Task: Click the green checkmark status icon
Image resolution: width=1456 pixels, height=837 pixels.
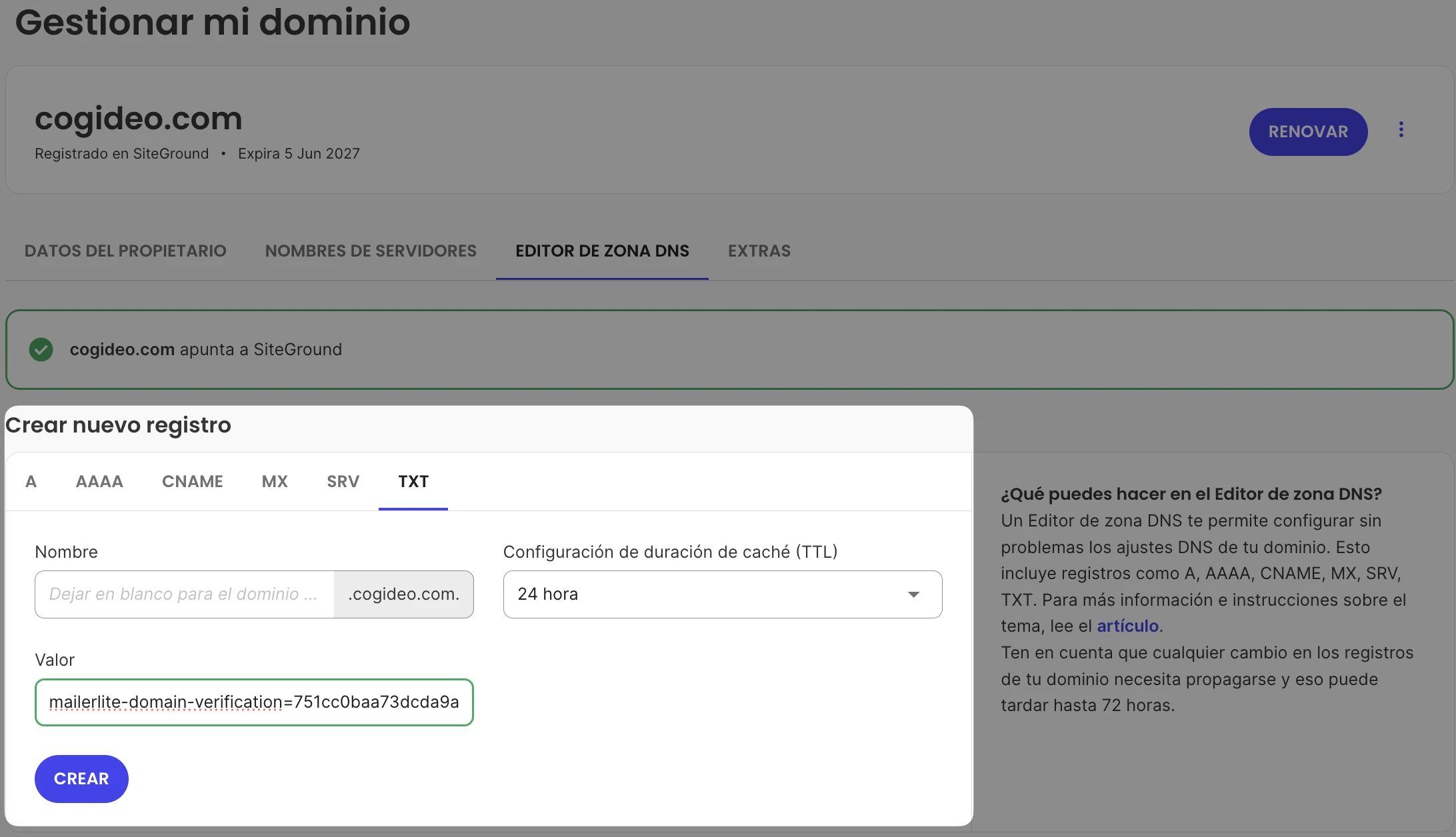Action: pyautogui.click(x=41, y=349)
